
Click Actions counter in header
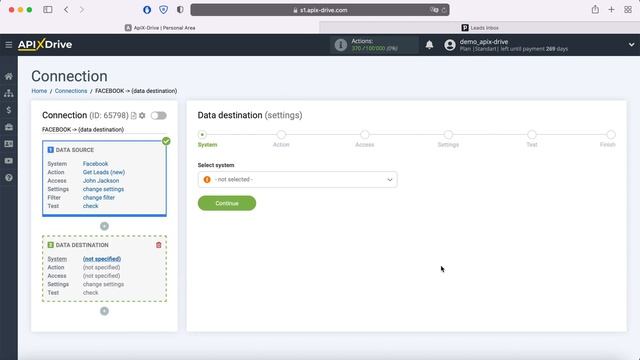tap(374, 44)
